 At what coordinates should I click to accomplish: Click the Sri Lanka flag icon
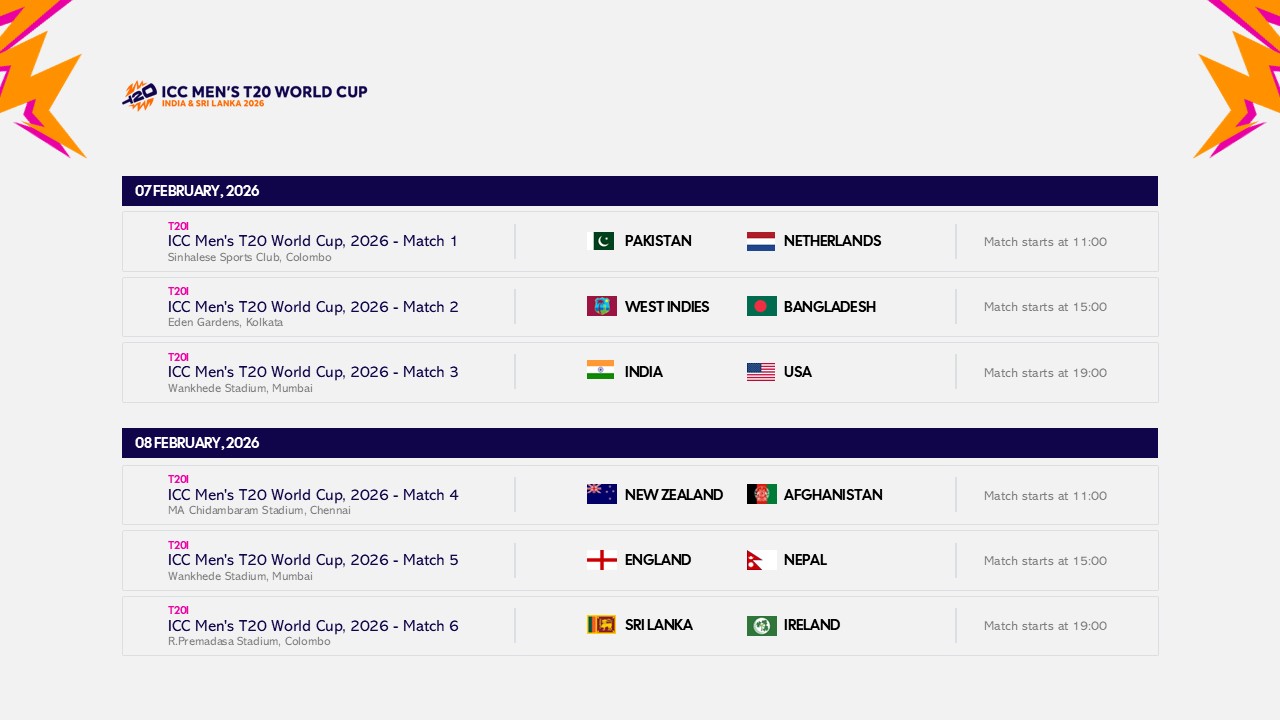click(601, 624)
